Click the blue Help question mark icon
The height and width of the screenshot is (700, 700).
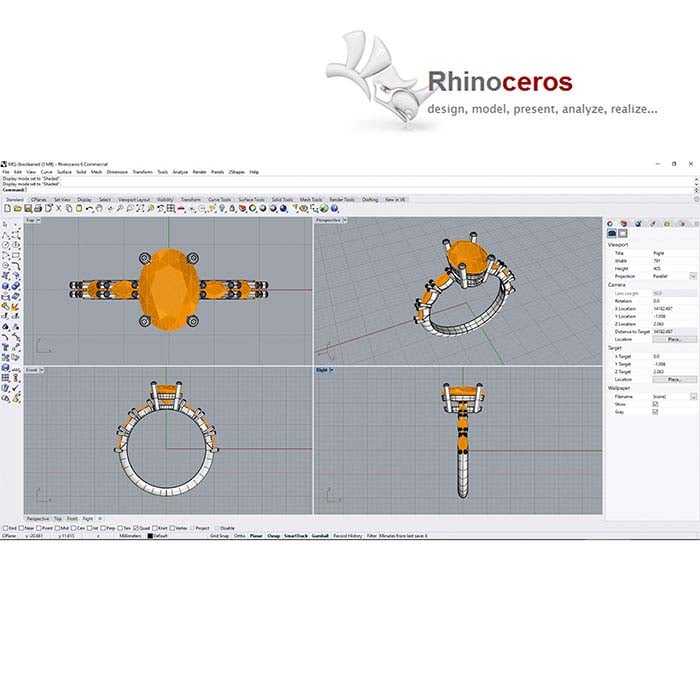[x=334, y=208]
